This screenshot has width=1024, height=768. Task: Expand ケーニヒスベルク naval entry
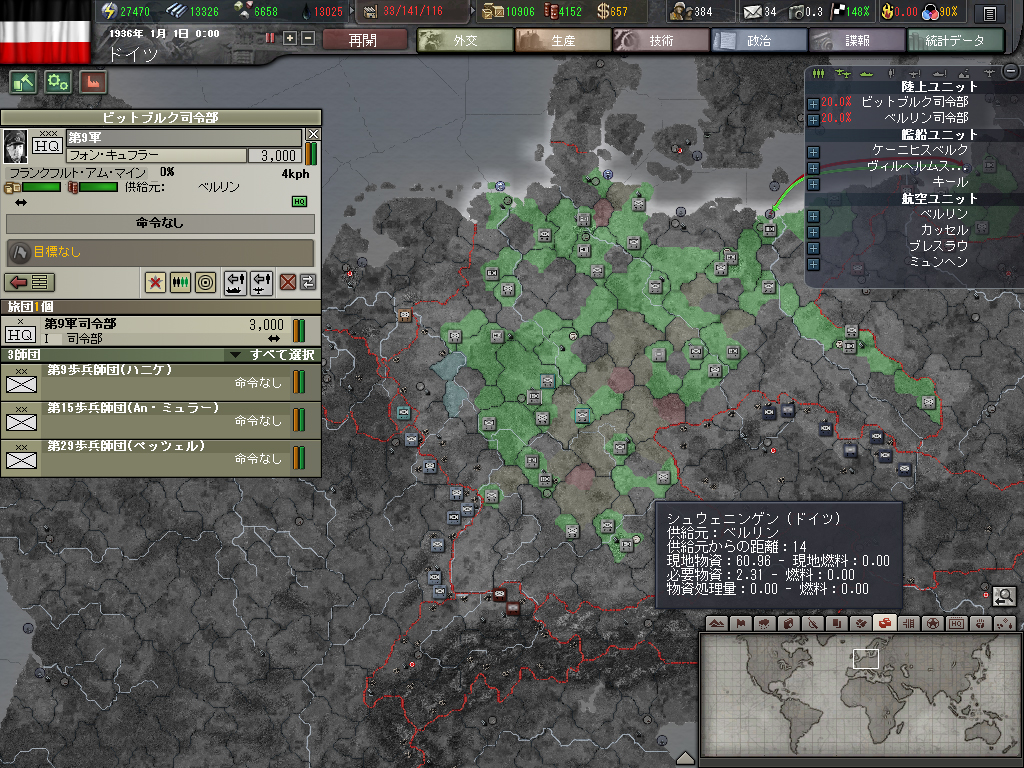click(813, 152)
